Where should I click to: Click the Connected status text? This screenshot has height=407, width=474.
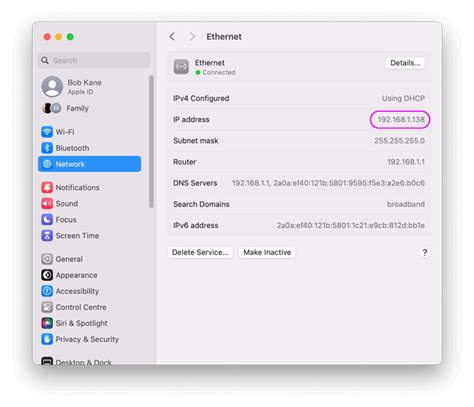(219, 72)
